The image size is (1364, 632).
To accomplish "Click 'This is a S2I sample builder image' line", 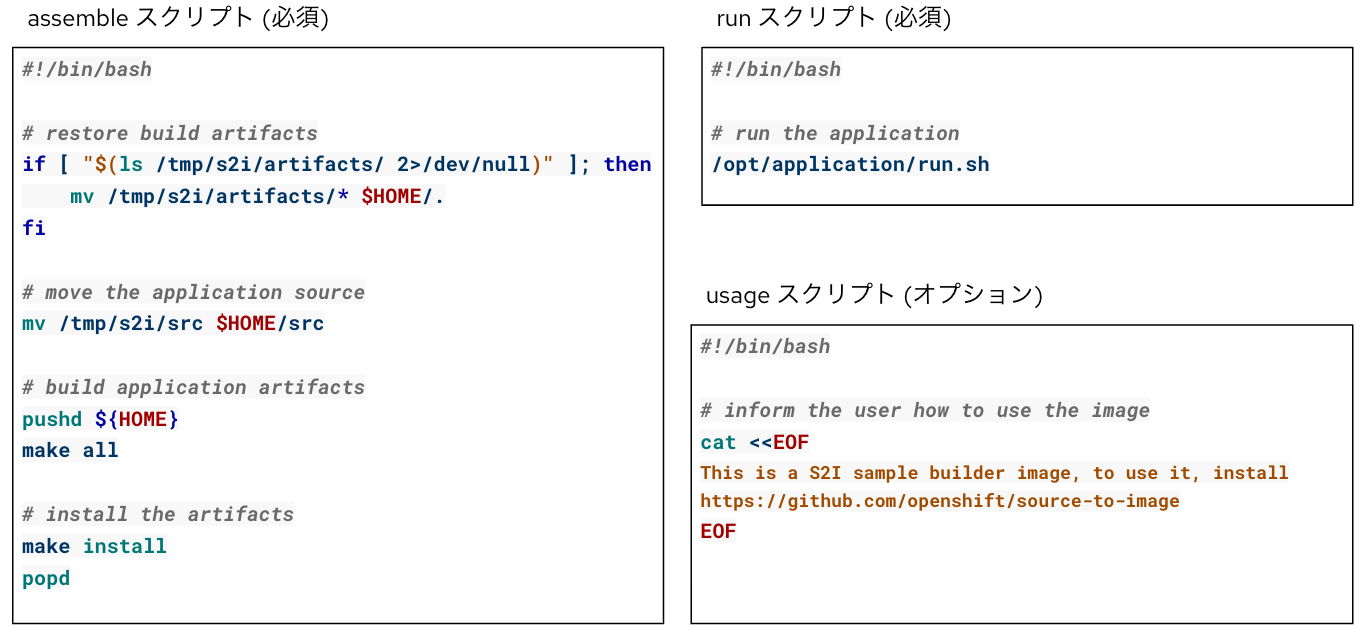I will (994, 473).
